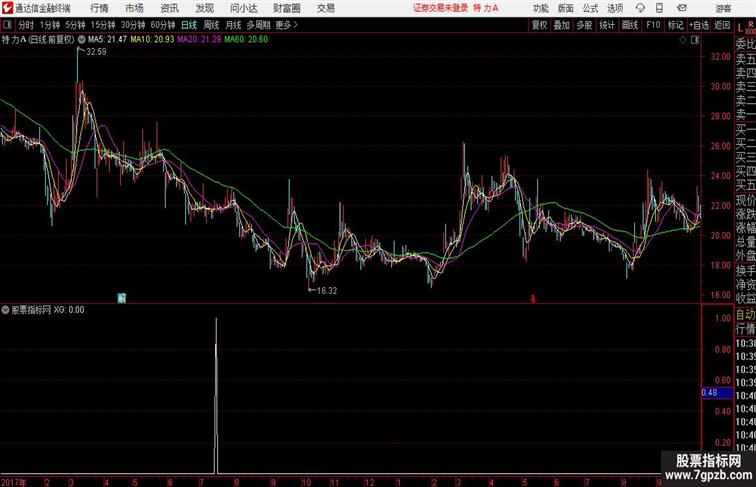Click the 叠加 overlay toolbar button
756x487 pixels.
[x=562, y=25]
